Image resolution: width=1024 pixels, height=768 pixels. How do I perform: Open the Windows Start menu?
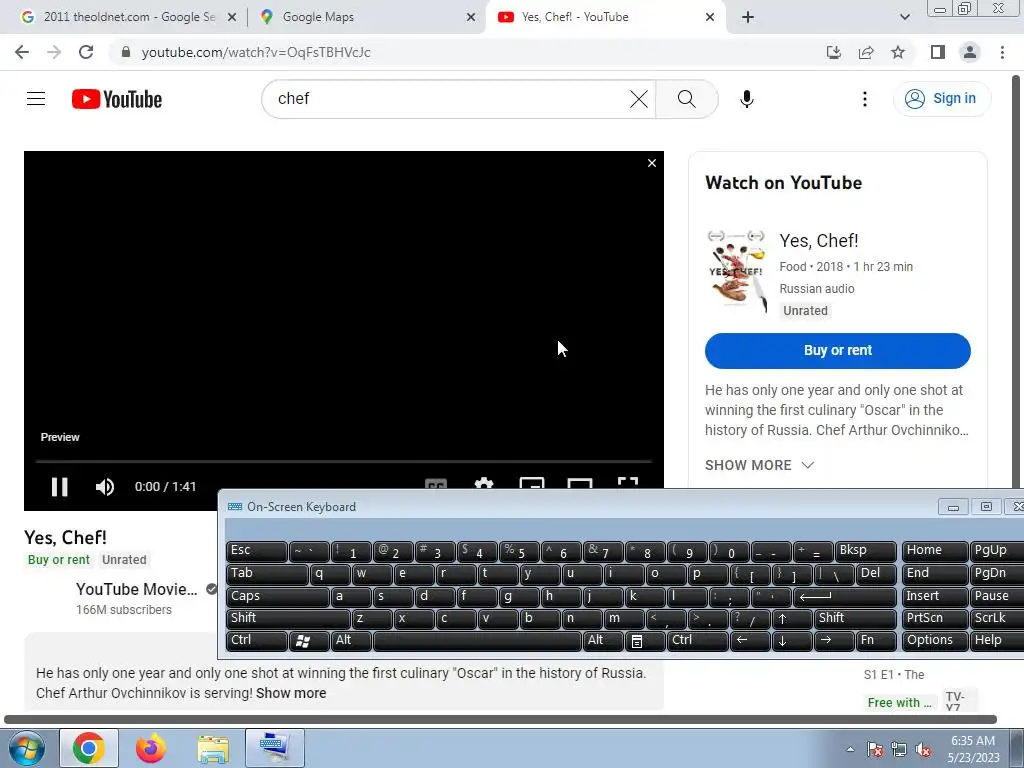27,748
